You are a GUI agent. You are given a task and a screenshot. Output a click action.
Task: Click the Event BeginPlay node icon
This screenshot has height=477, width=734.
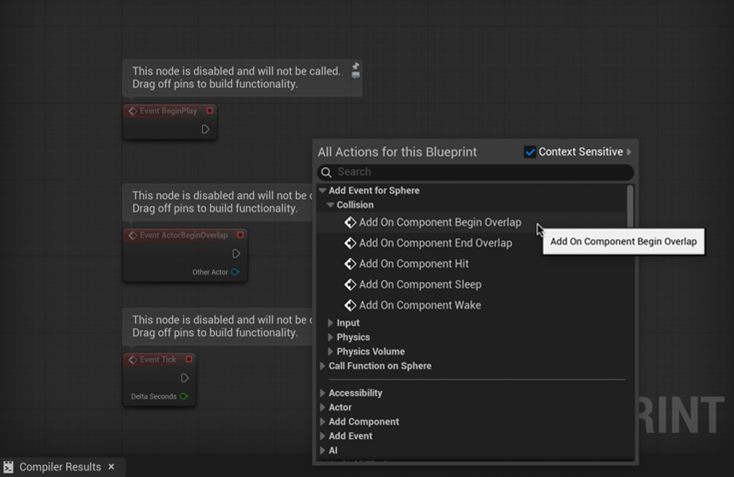pyautogui.click(x=132, y=111)
